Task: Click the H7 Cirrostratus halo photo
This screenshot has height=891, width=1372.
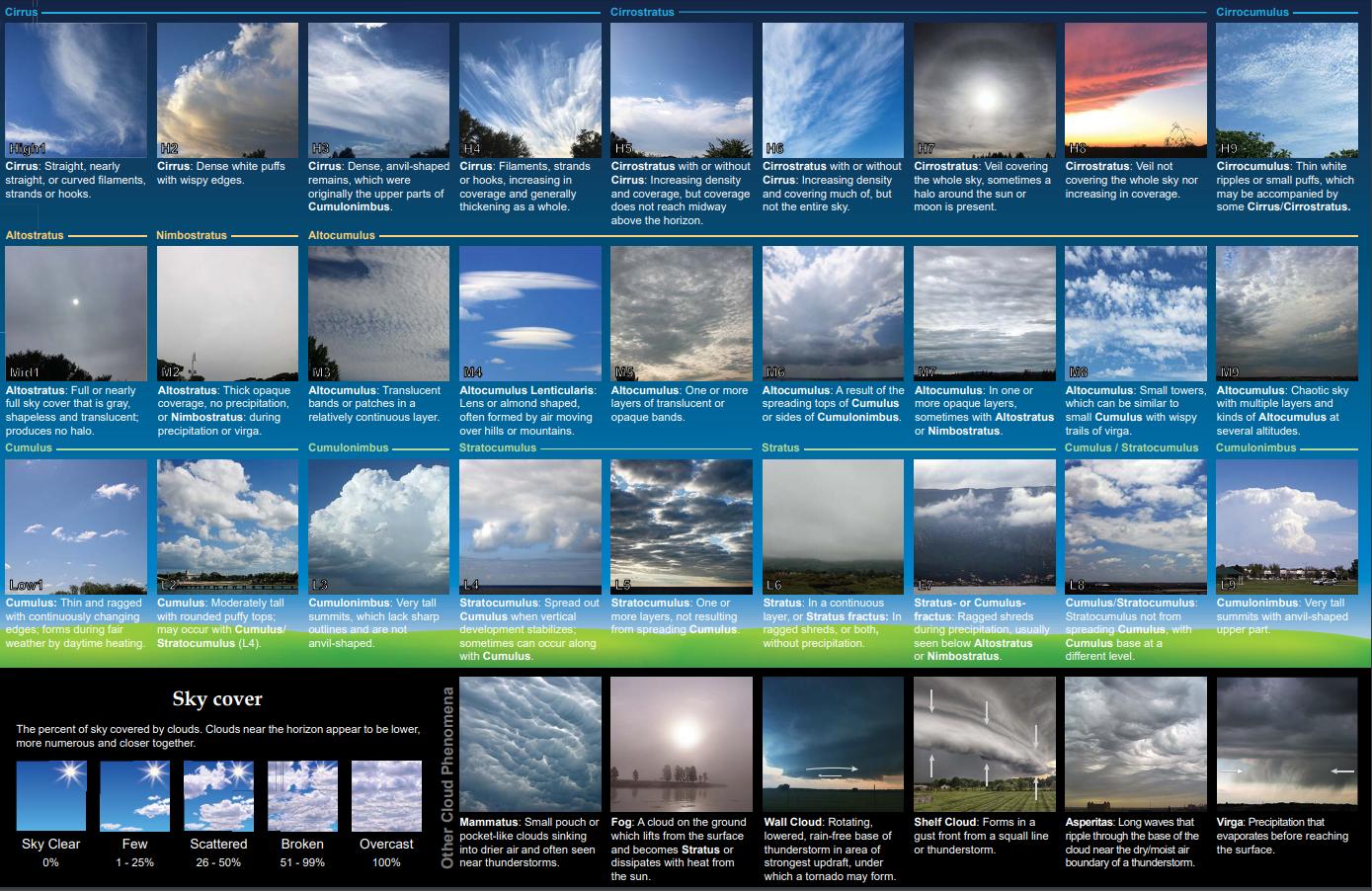Action: [984, 90]
